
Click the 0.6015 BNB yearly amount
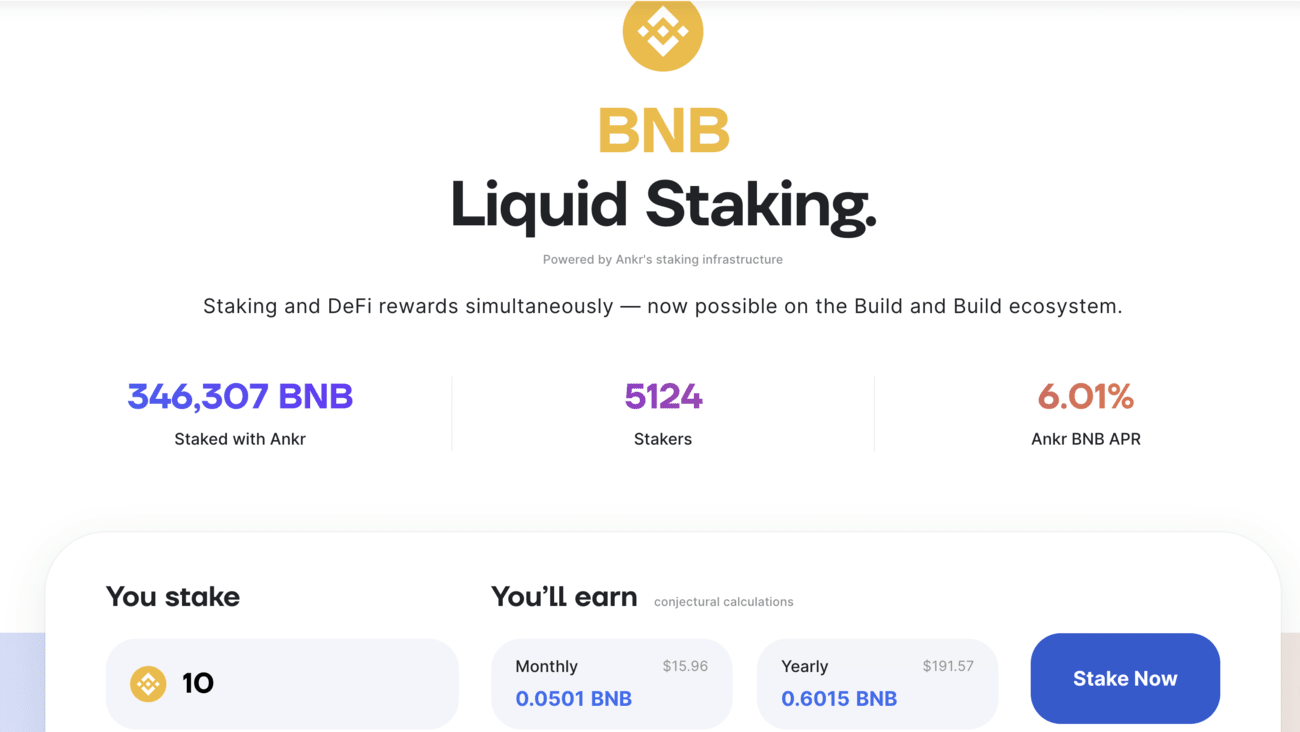tap(839, 699)
